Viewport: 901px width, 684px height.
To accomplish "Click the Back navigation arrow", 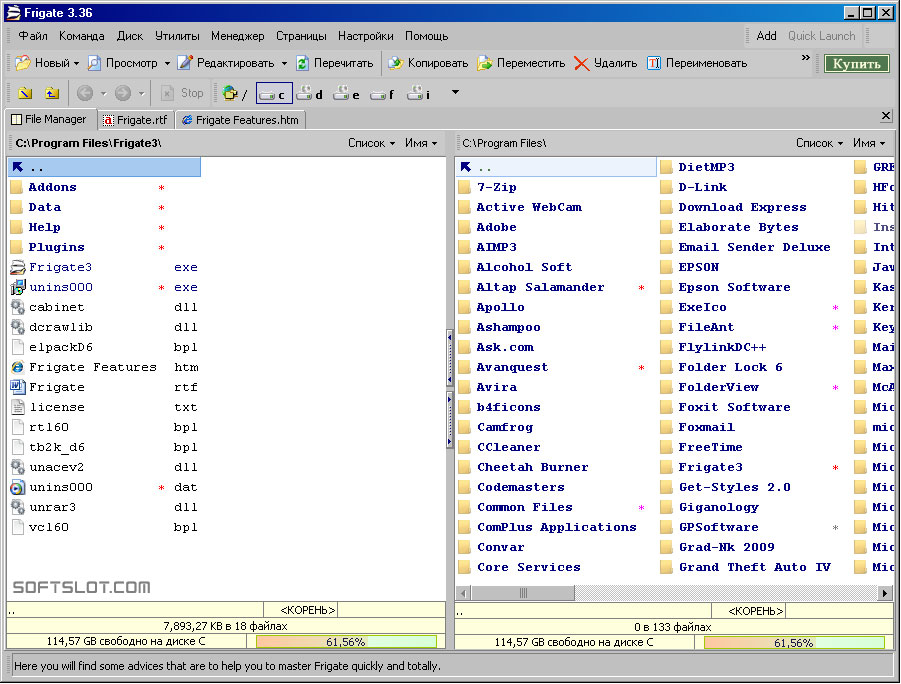I will (85, 93).
